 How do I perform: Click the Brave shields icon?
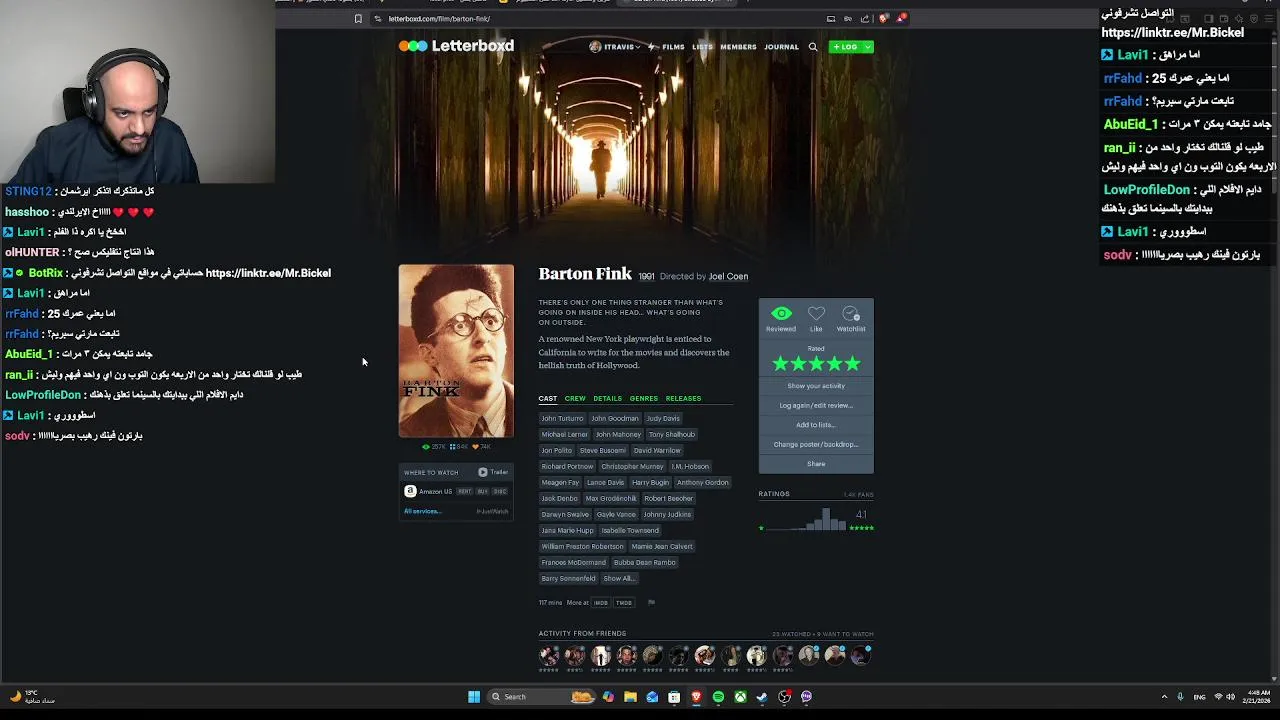tap(883, 18)
